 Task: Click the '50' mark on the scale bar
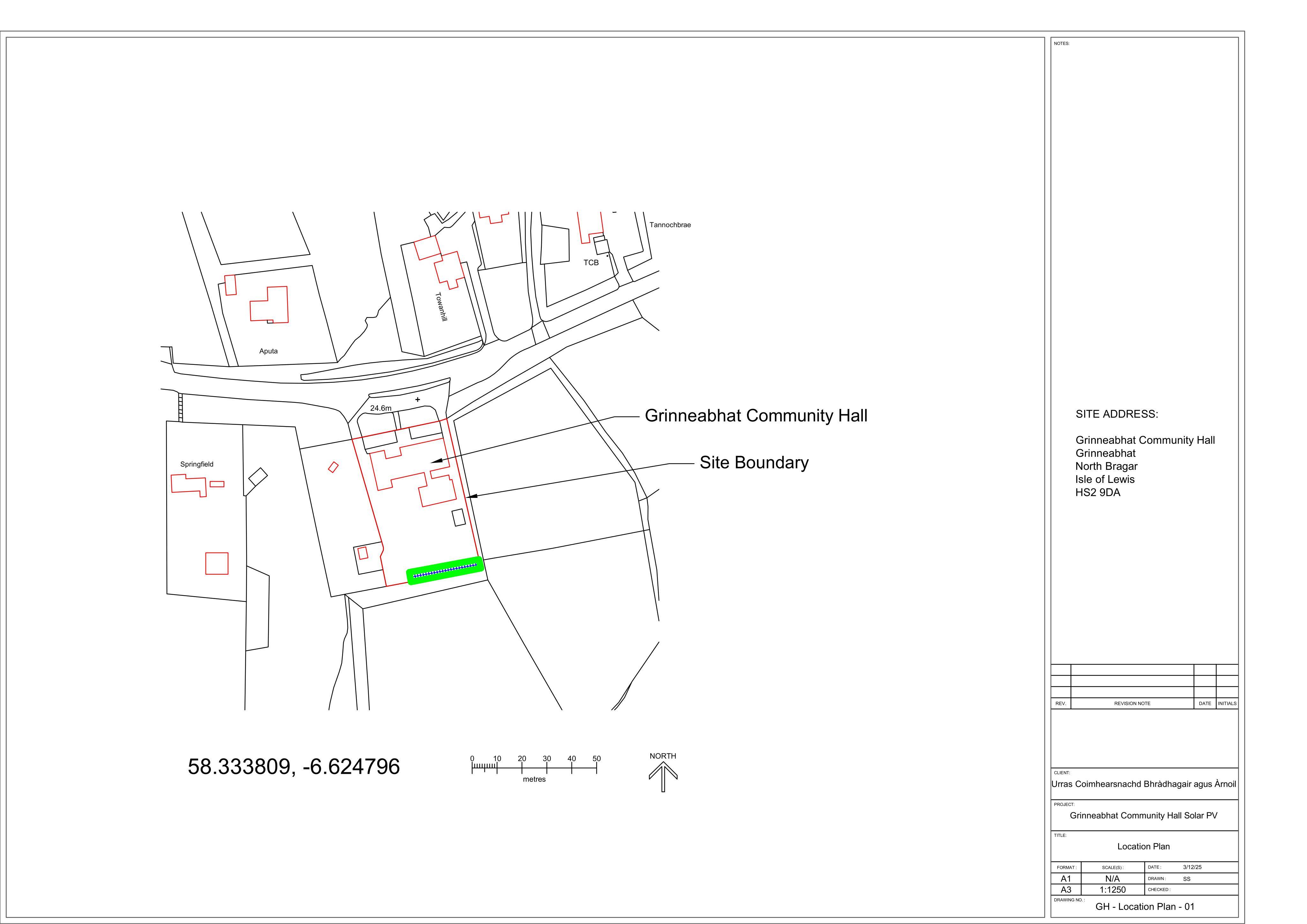[x=597, y=758]
